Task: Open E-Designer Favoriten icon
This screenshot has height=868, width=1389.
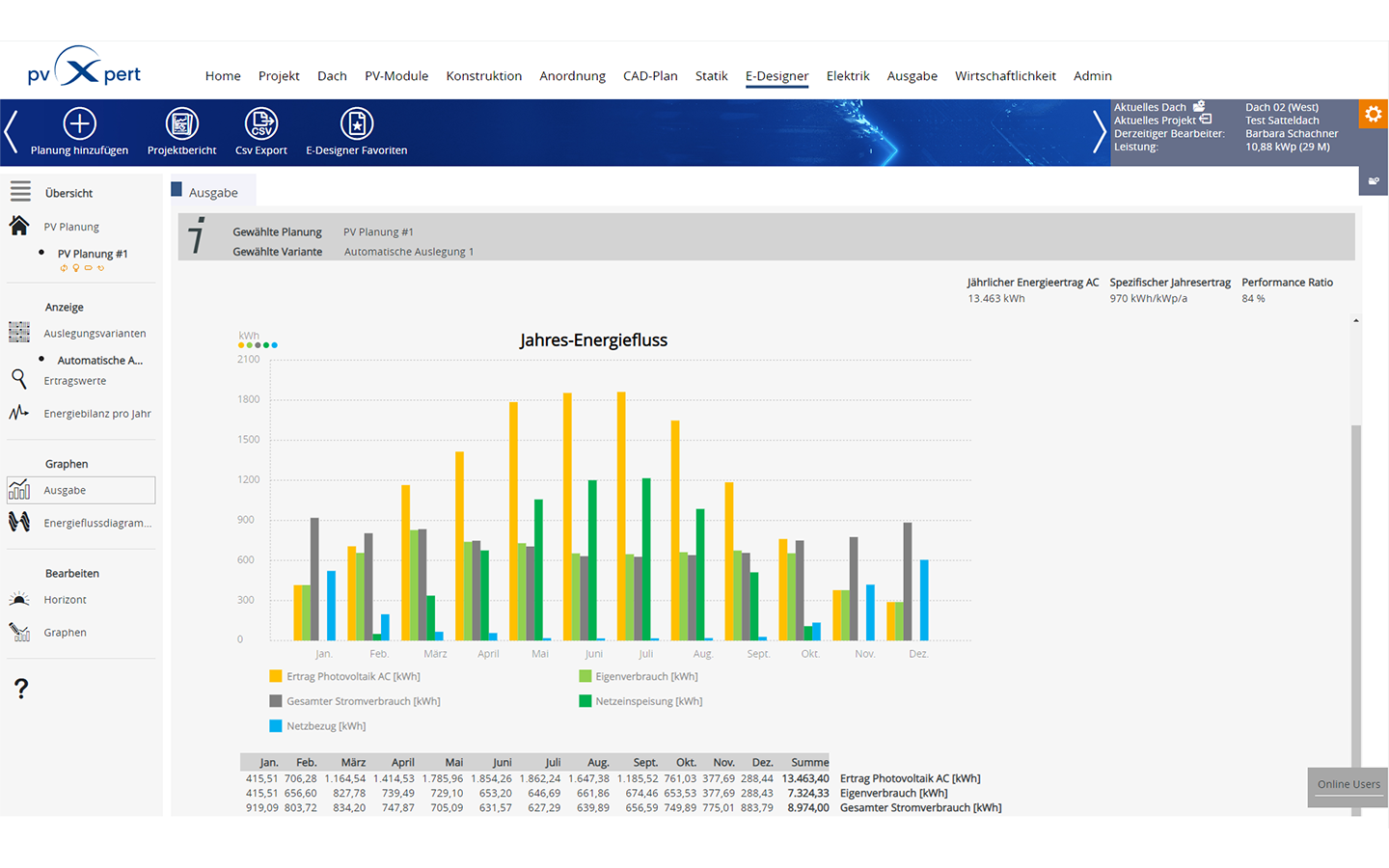Action: point(356,124)
